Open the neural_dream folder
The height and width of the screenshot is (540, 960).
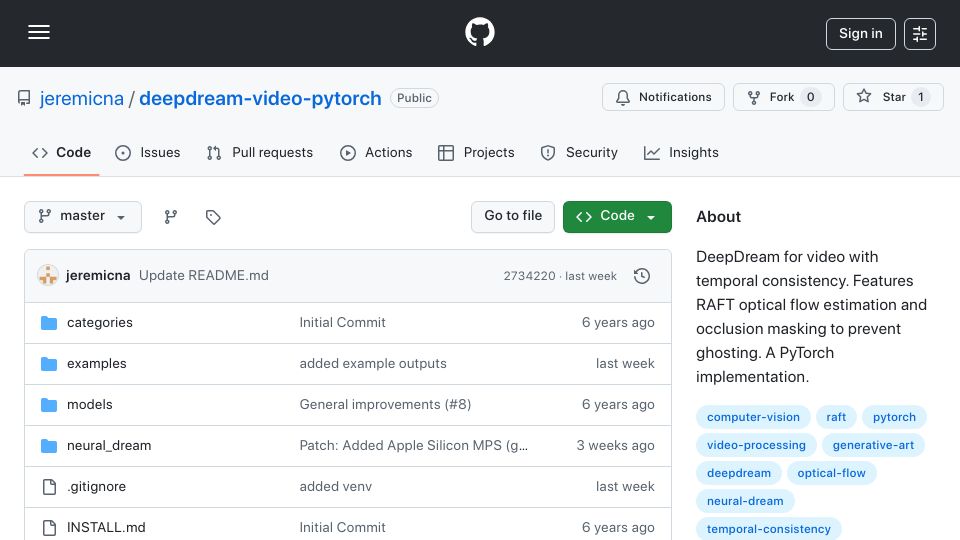pyautogui.click(x=109, y=446)
